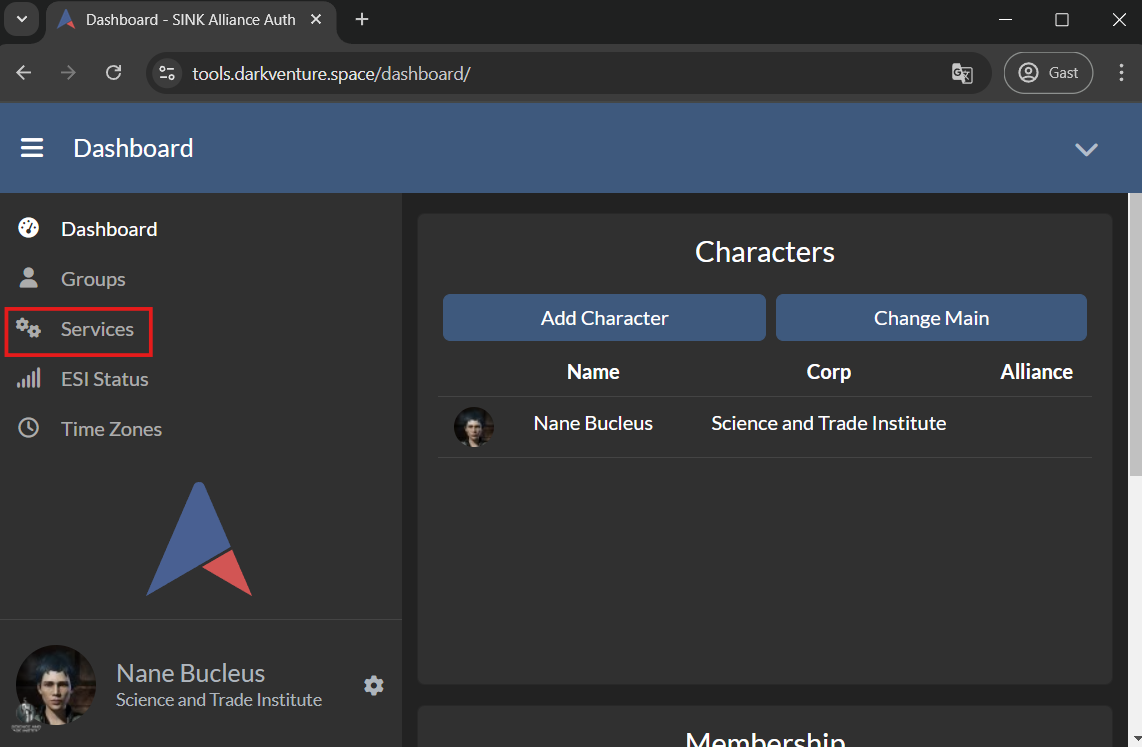Click the Time Zones clock icon
1142x747 pixels.
[28, 428]
